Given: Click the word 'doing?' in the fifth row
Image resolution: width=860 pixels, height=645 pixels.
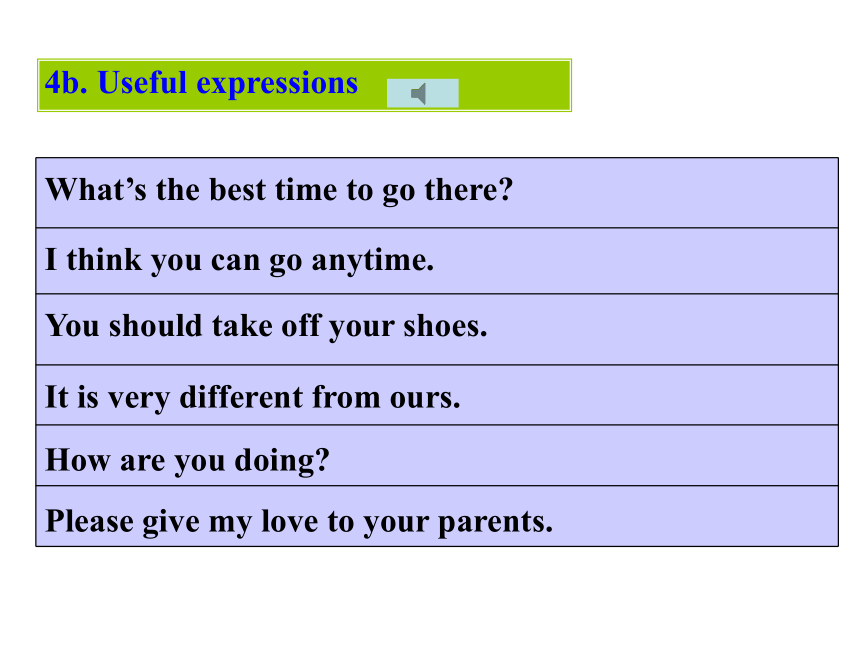Looking at the screenshot, I should [x=282, y=461].
